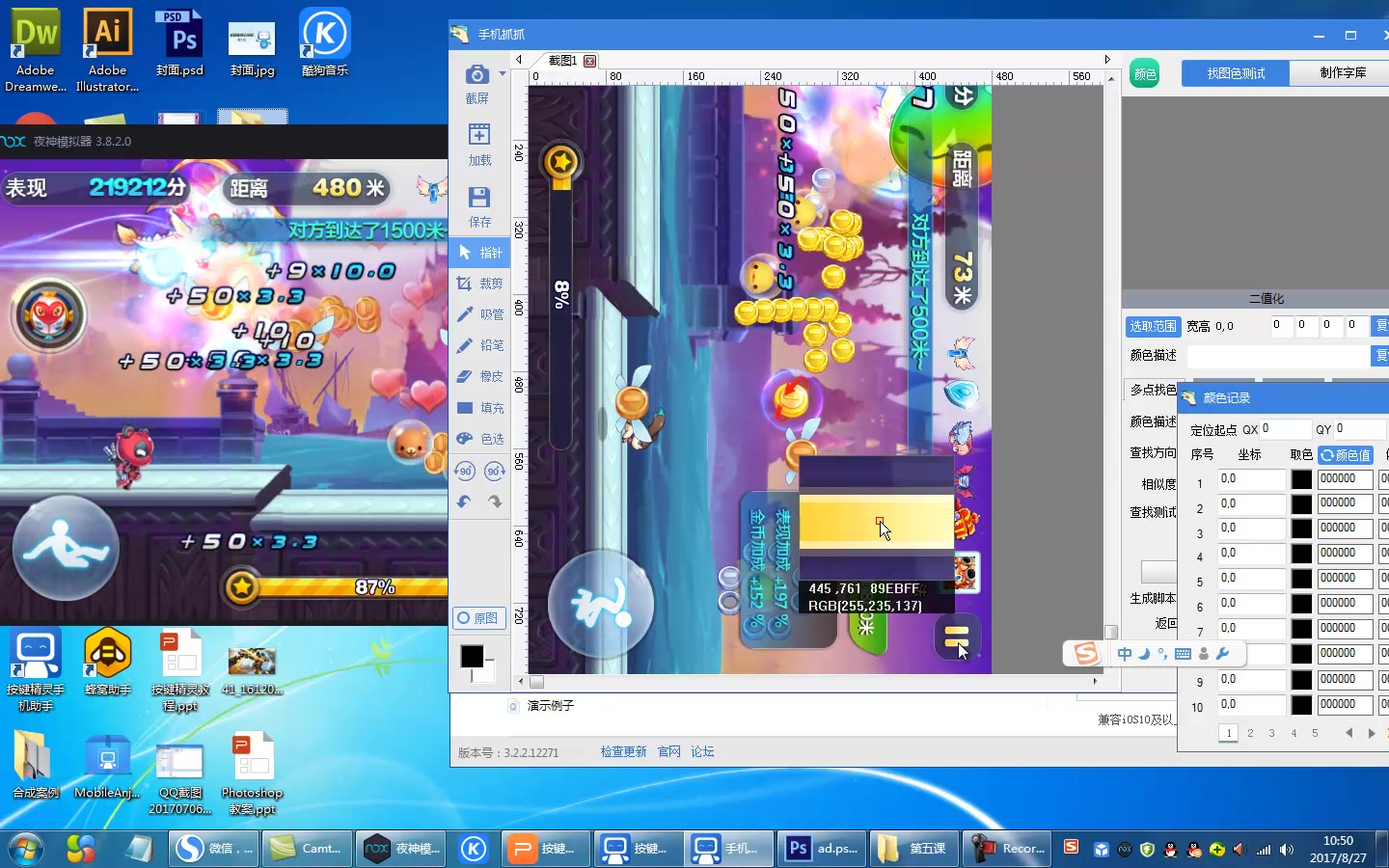
Task: Click the redo arrow icon
Action: 495,502
